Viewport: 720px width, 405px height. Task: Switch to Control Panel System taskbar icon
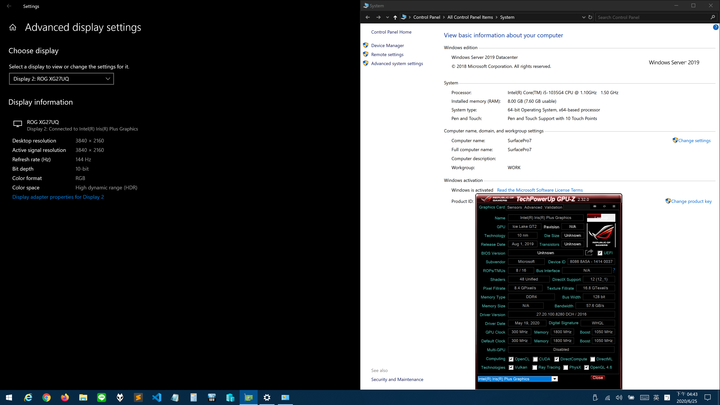pyautogui.click(x=285, y=397)
